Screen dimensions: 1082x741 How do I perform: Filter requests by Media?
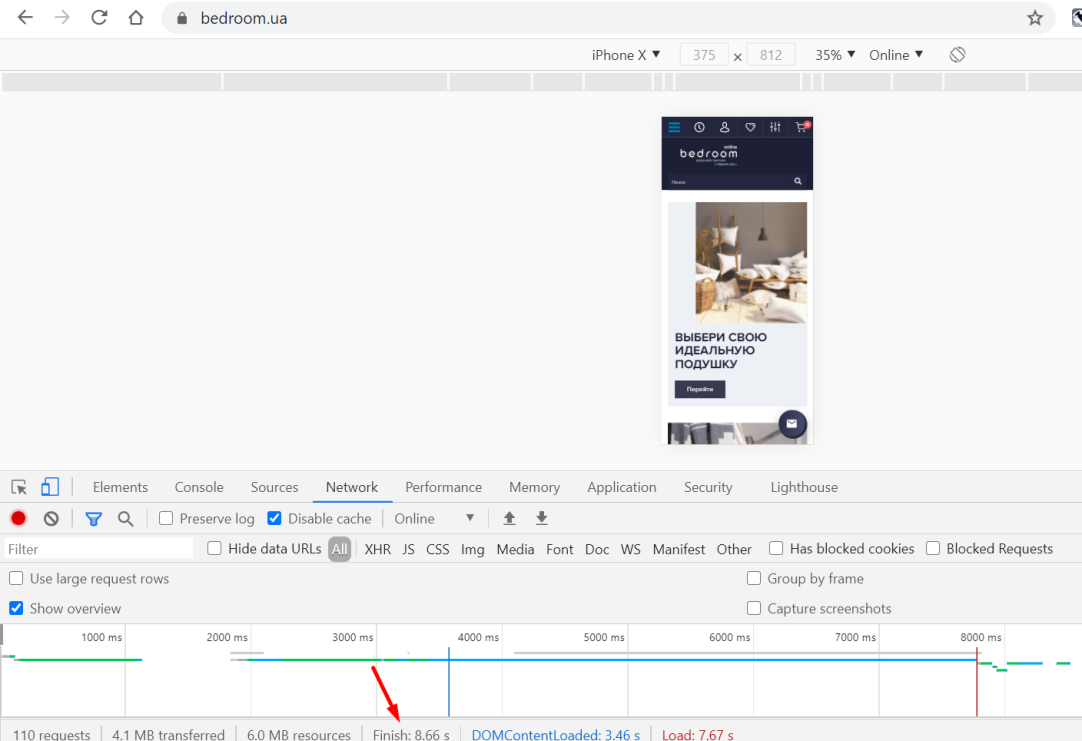[x=515, y=549]
